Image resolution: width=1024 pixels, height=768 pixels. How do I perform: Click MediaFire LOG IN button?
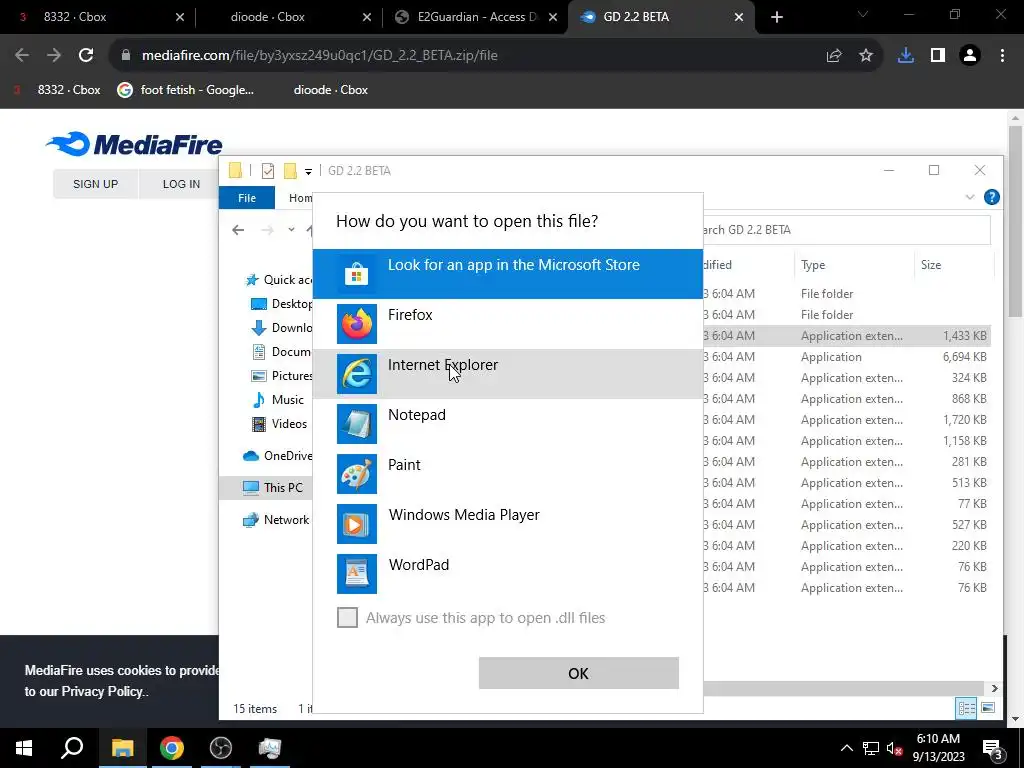(181, 184)
